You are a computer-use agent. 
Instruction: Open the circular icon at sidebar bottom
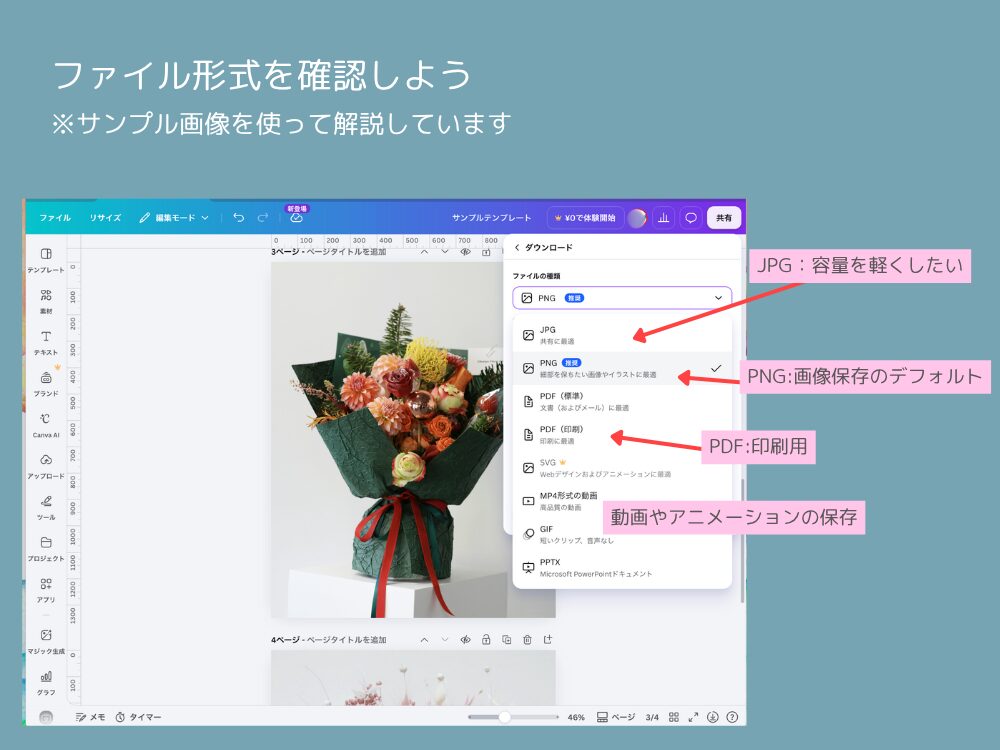pos(46,717)
